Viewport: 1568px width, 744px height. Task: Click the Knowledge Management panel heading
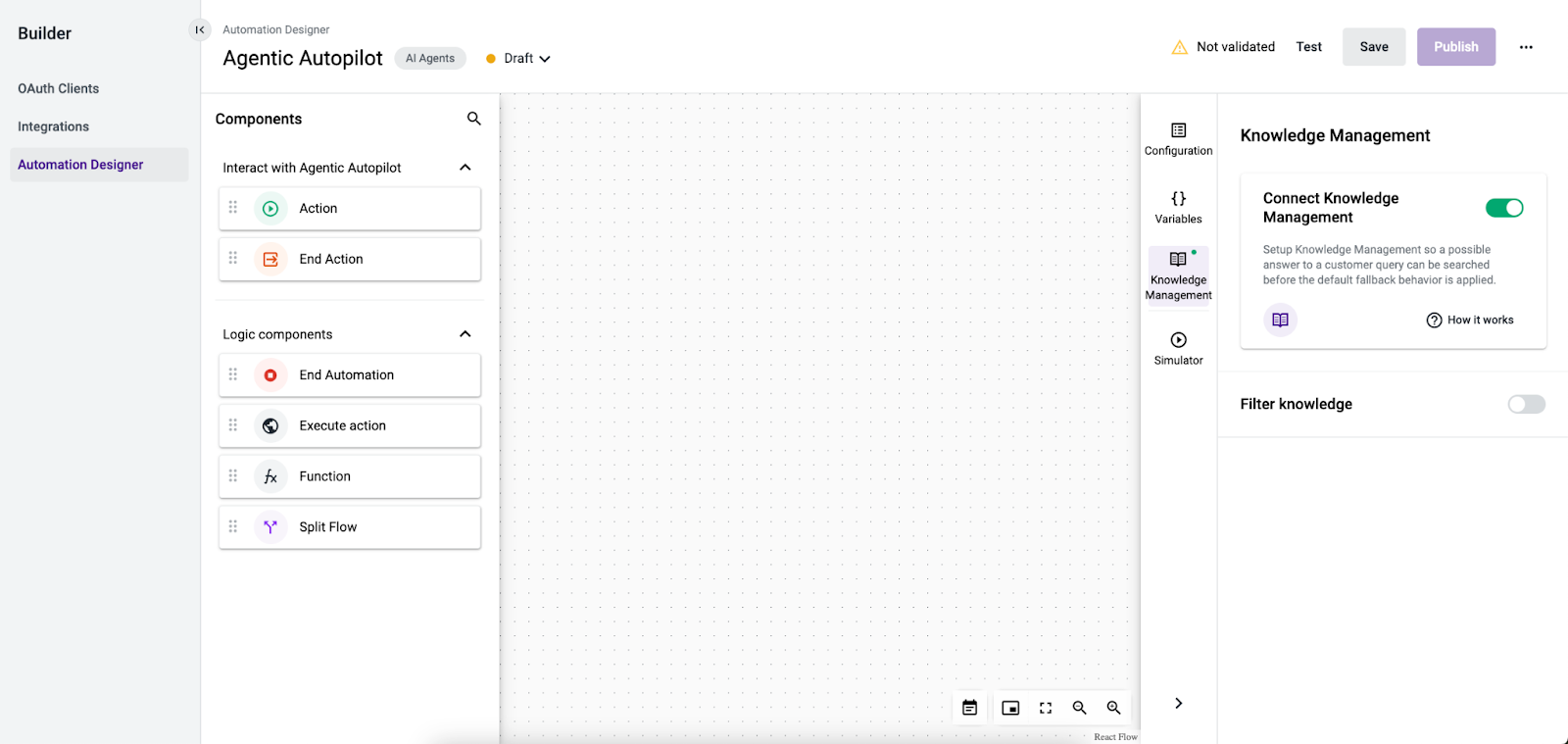1335,135
